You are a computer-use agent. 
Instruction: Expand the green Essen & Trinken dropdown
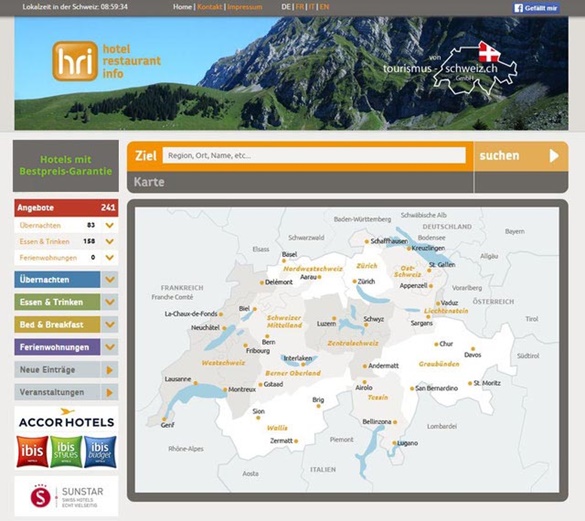point(109,302)
